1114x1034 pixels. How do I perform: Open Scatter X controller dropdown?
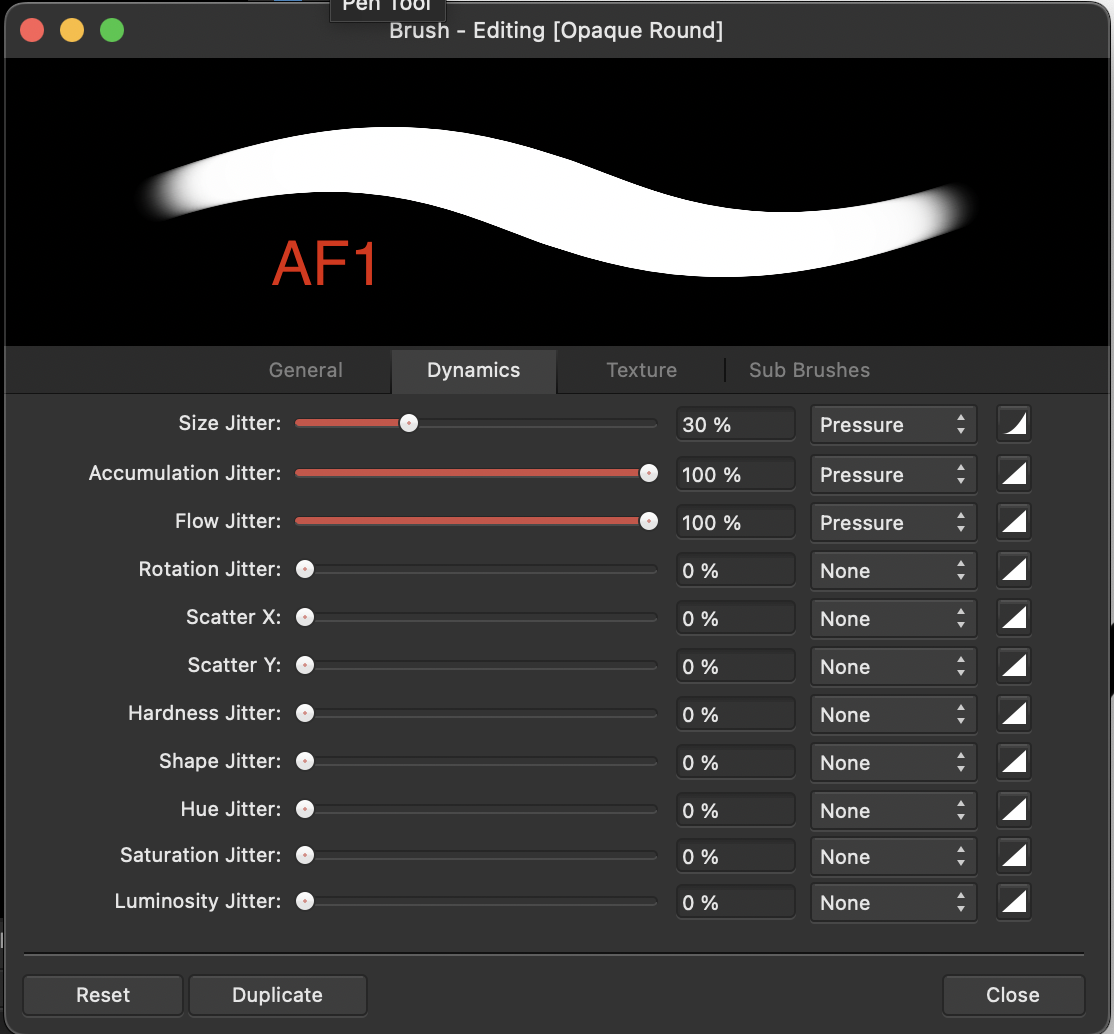pos(893,618)
